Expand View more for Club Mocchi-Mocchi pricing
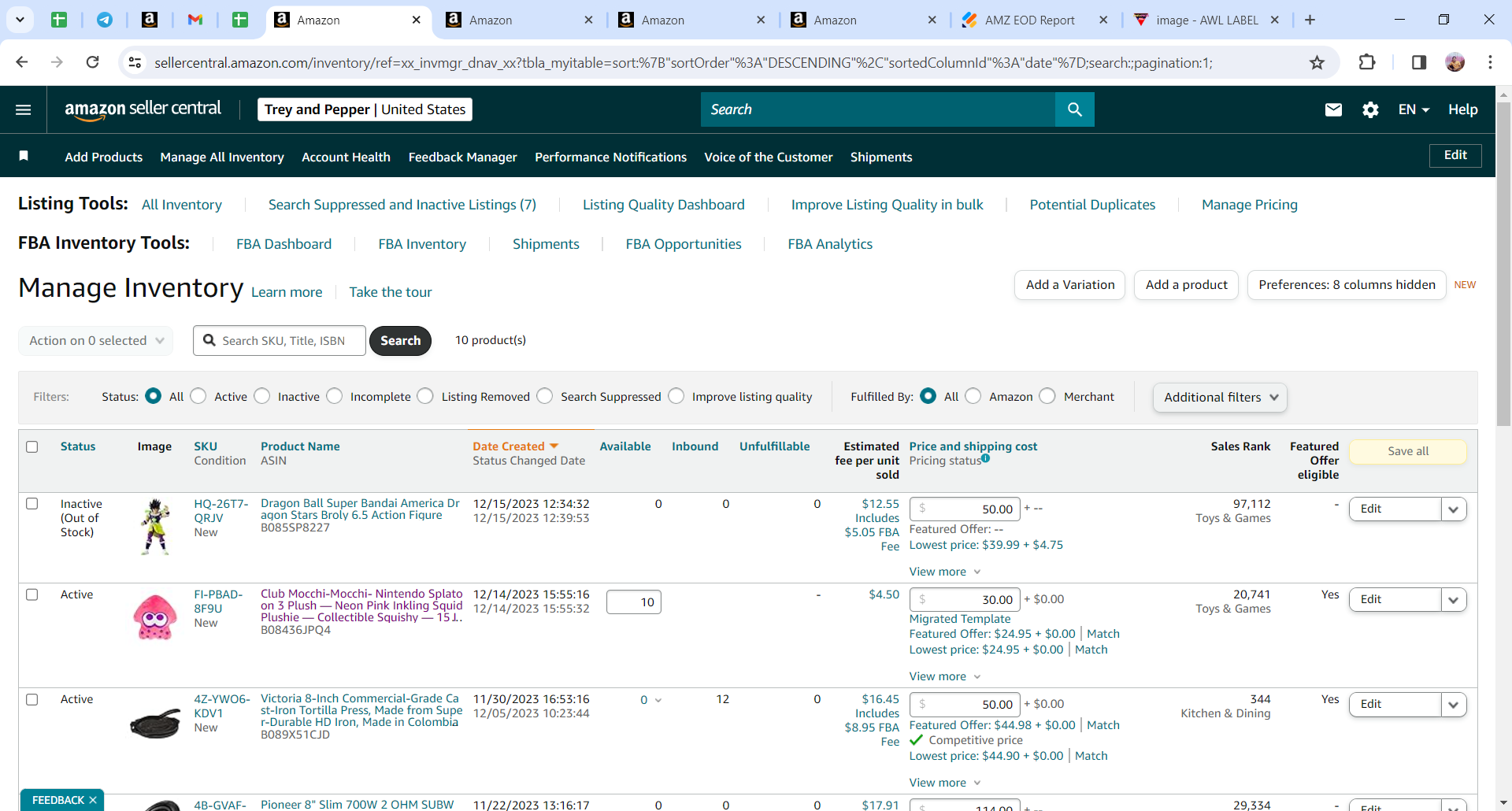Screen dimensions: 1512x811 (x=945, y=676)
